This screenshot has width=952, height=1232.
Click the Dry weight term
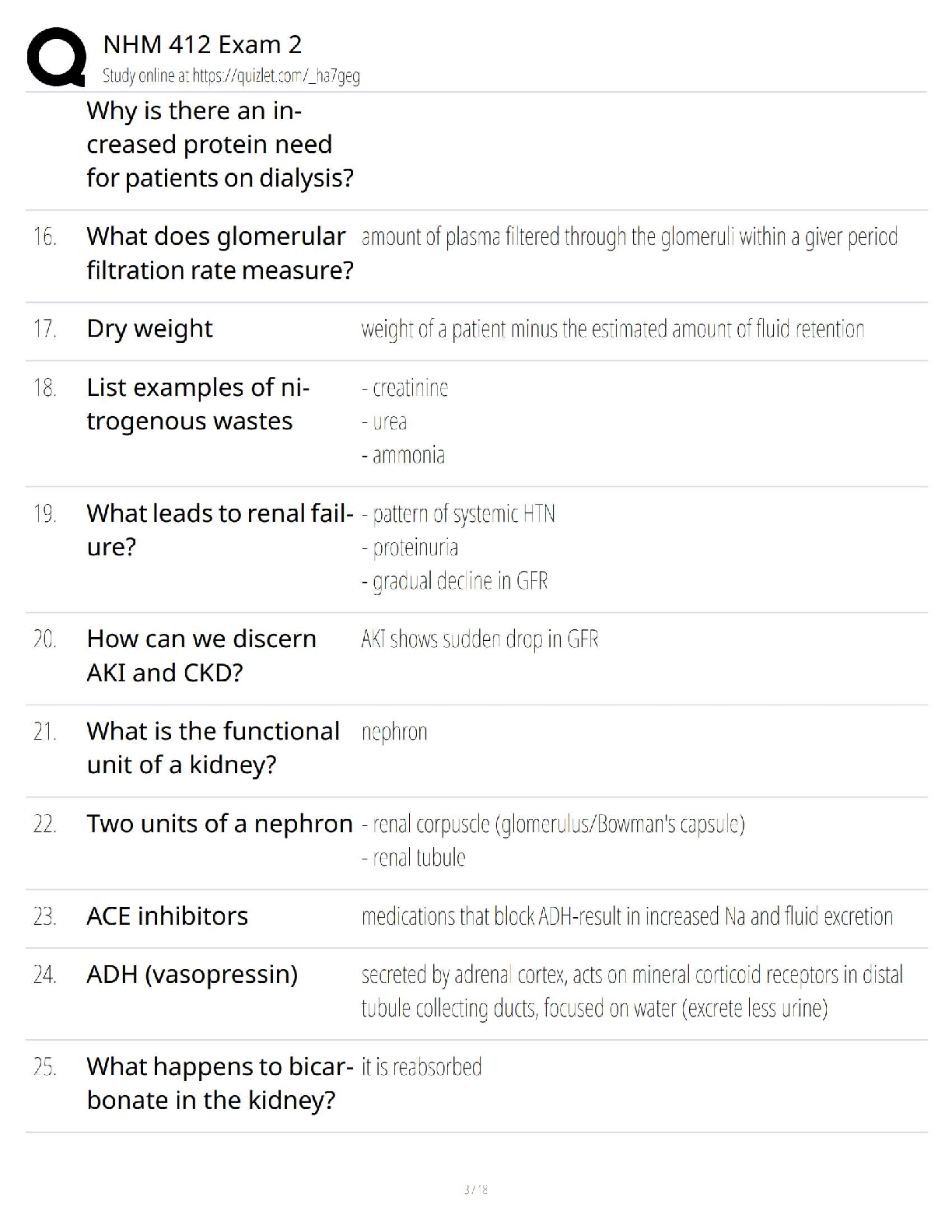pyautogui.click(x=149, y=329)
